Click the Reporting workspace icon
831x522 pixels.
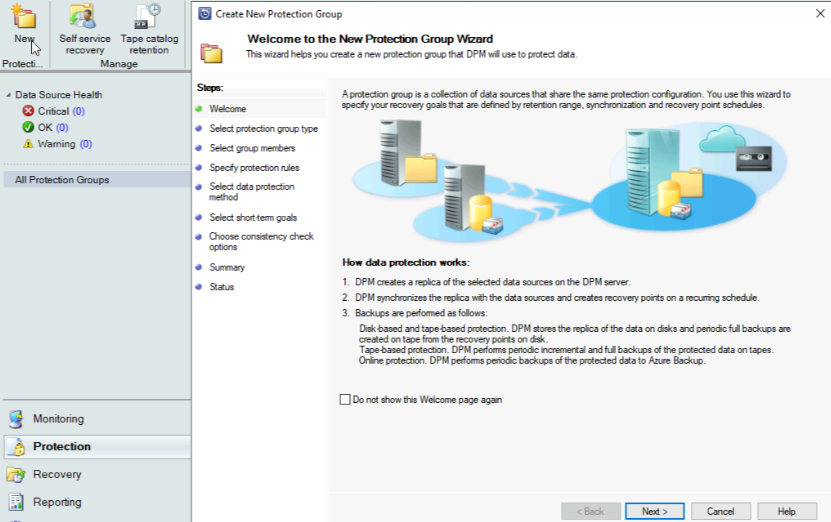16,502
